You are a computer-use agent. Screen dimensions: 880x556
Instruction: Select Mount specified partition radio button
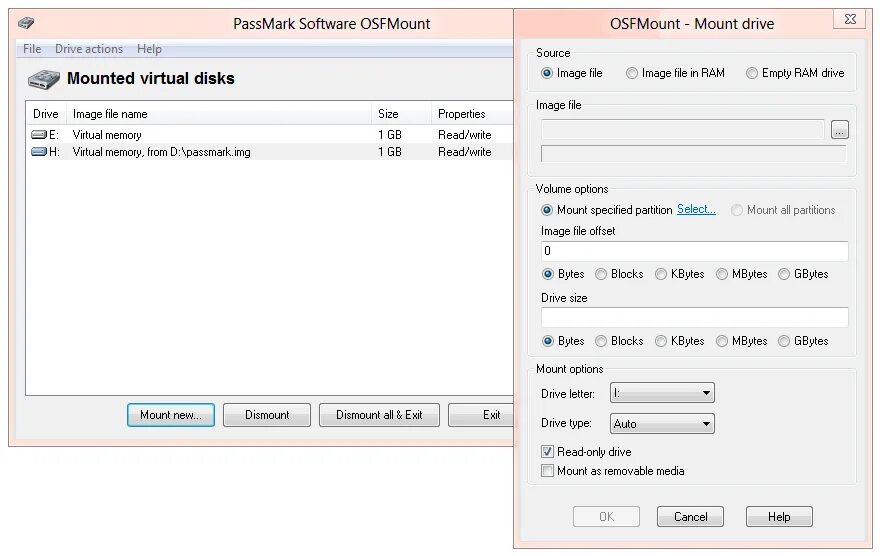point(547,210)
